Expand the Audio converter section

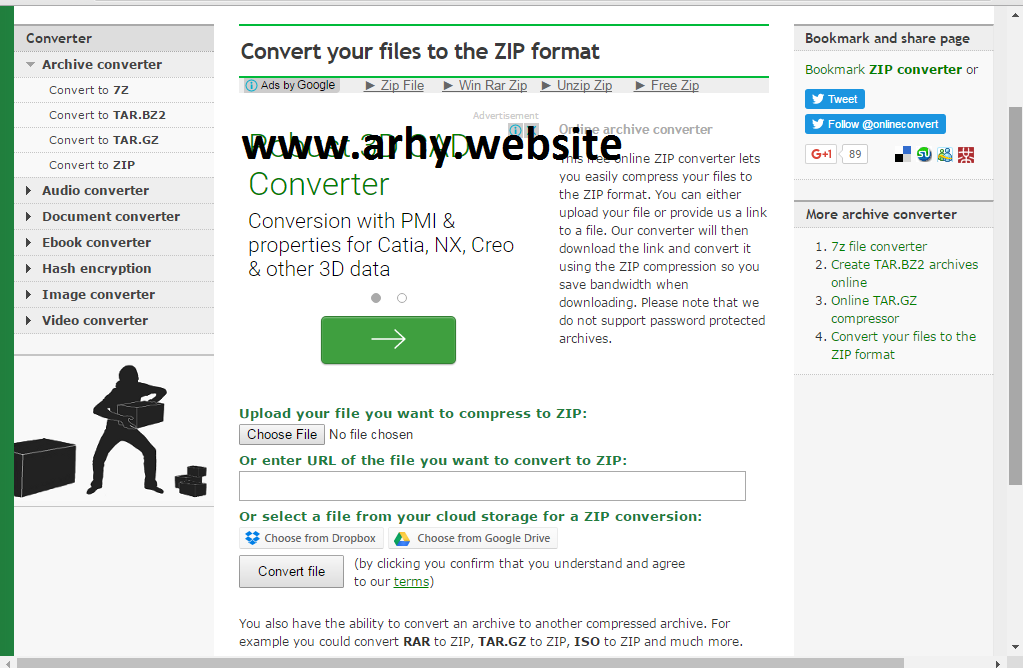tap(114, 190)
